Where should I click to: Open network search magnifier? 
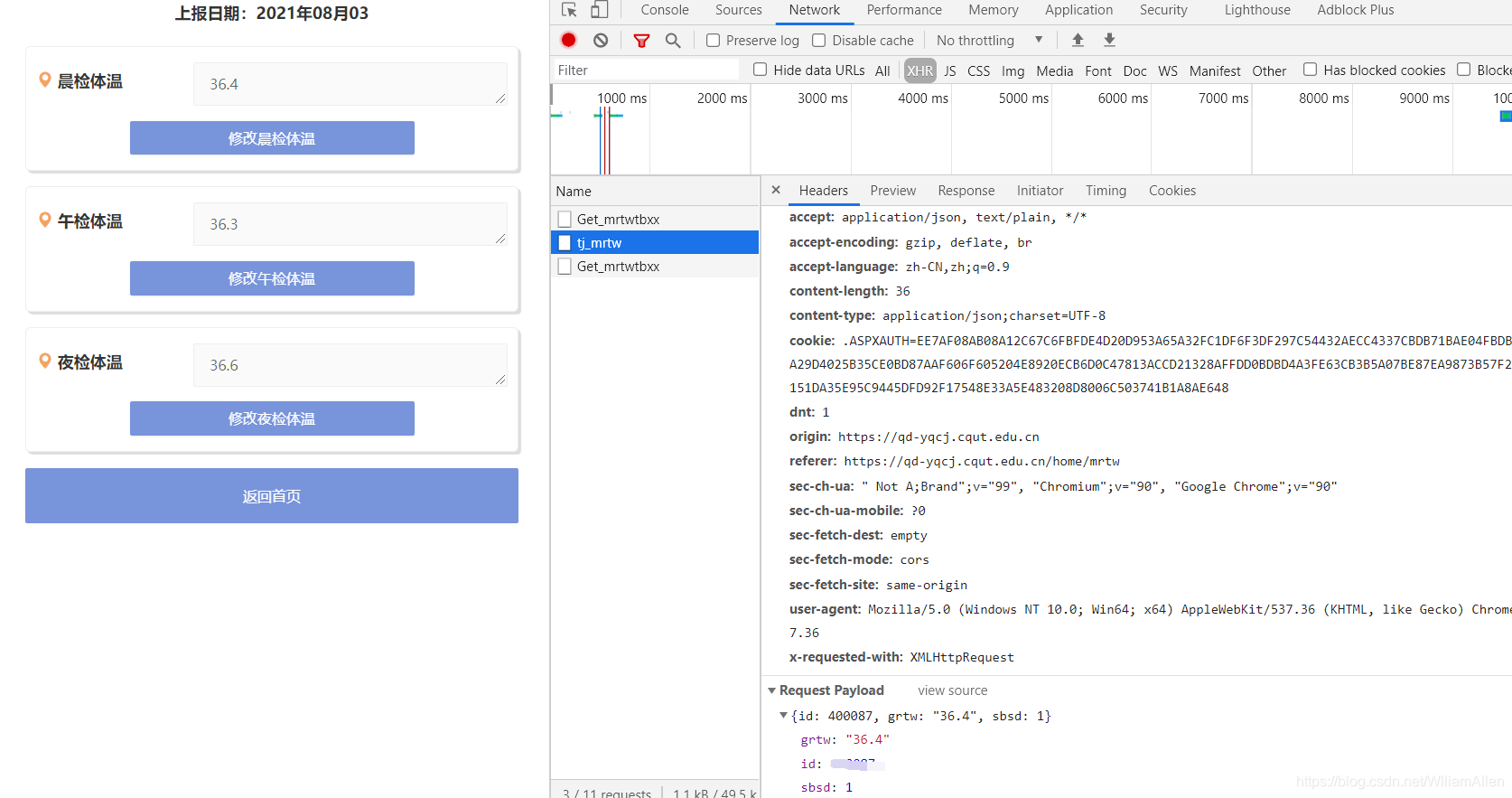click(x=673, y=40)
